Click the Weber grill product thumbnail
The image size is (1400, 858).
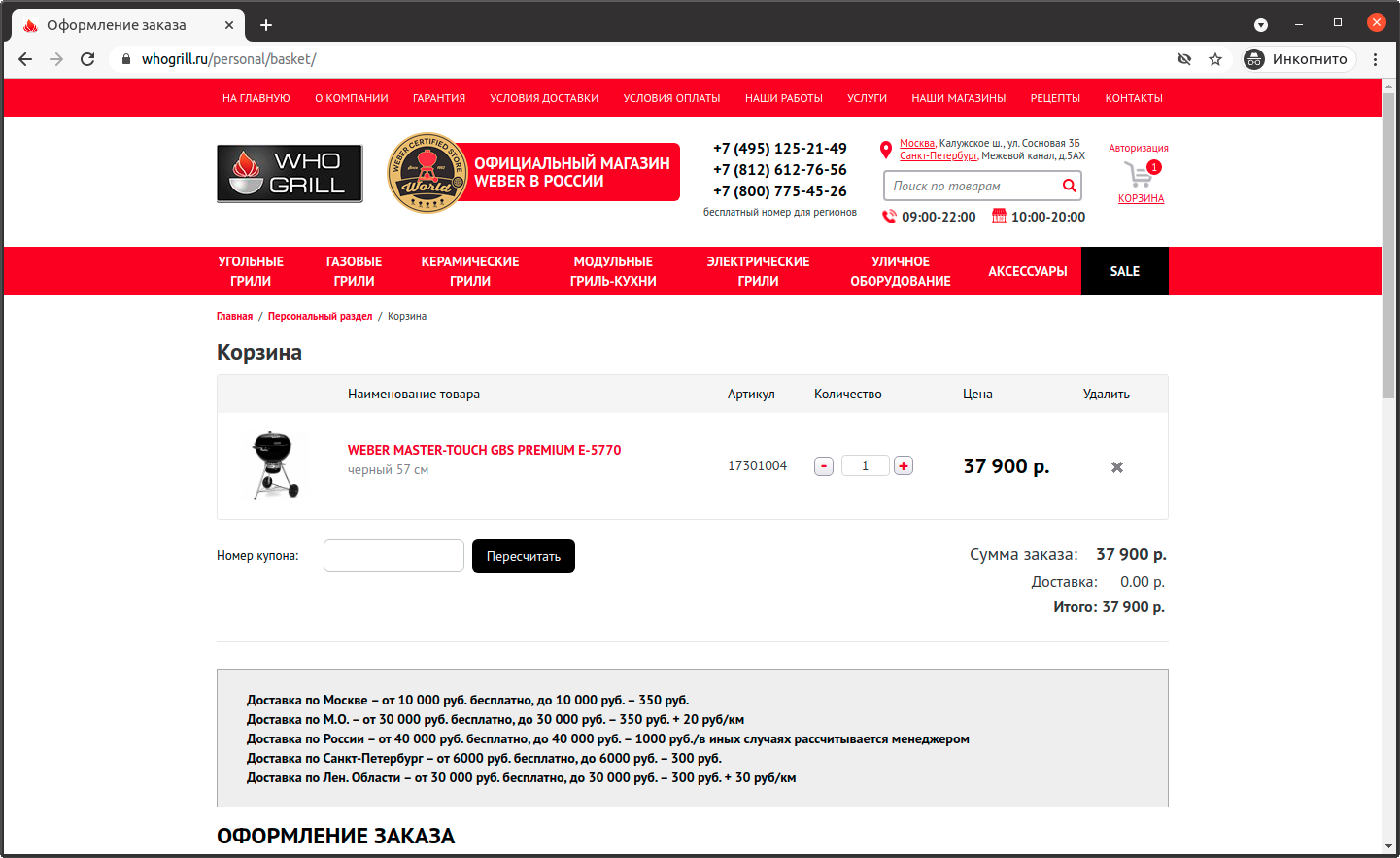276,465
